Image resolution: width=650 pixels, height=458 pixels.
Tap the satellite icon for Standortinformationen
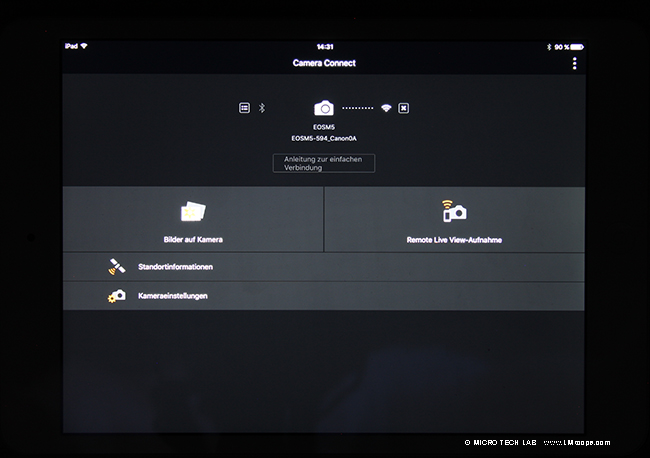(x=116, y=267)
